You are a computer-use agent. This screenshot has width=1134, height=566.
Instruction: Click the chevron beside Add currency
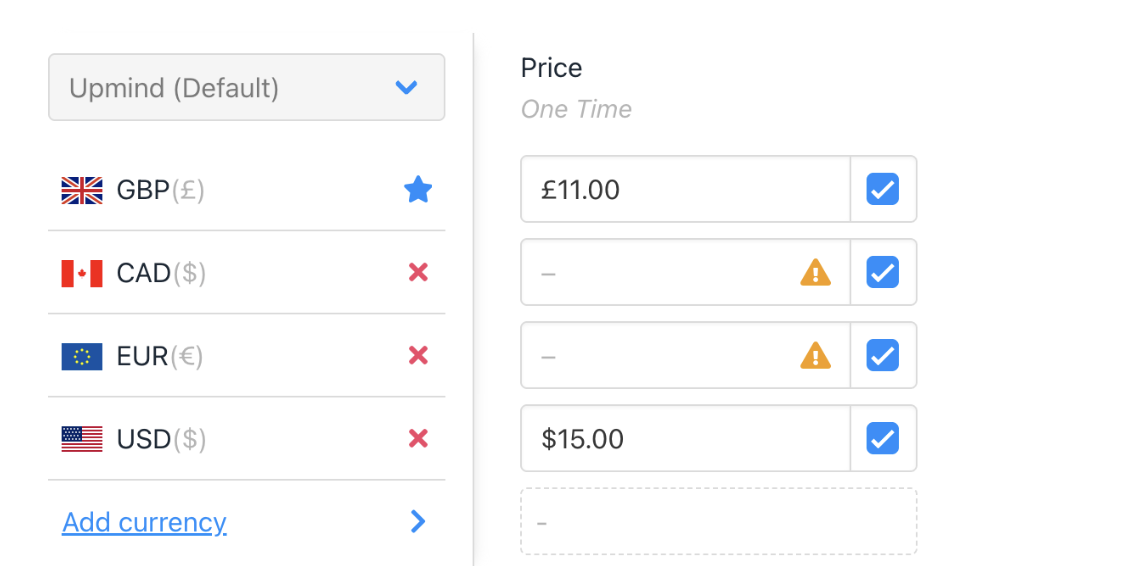pos(418,521)
